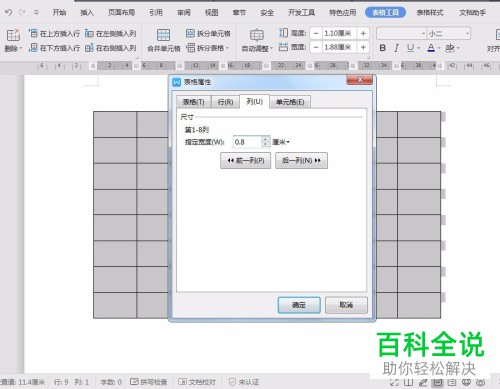Increase column width with the plus button
Viewport: 500px width, 389px height.
[x=363, y=47]
